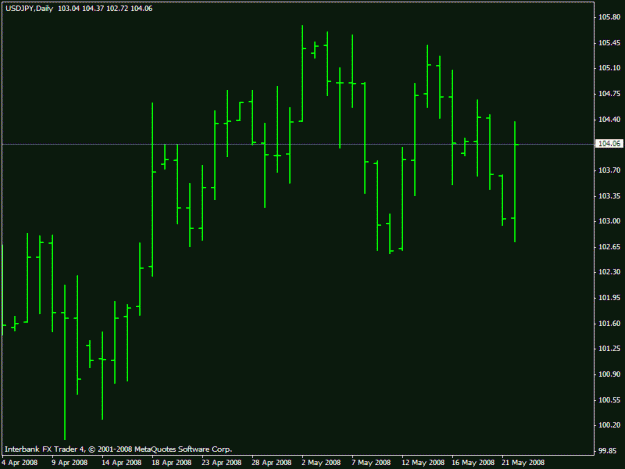This screenshot has height=469, width=625.
Task: Click the 100.20 price axis label
Action: (609, 425)
